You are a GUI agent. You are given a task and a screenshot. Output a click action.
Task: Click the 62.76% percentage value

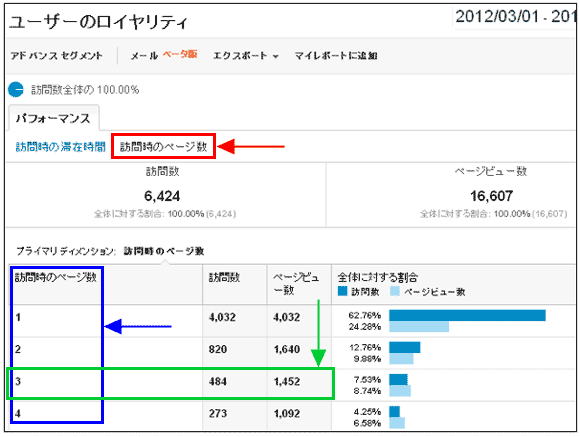[365, 315]
